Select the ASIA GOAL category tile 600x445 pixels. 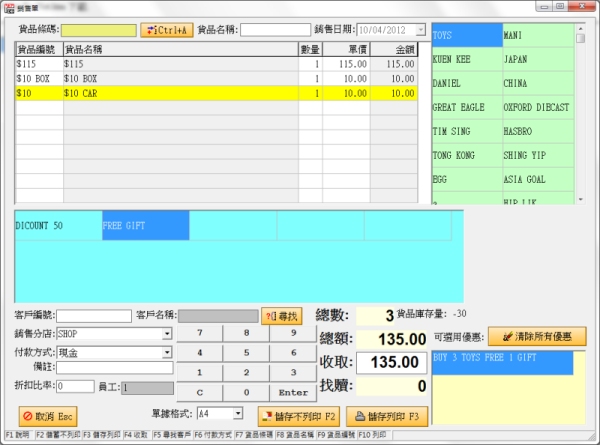tap(538, 179)
